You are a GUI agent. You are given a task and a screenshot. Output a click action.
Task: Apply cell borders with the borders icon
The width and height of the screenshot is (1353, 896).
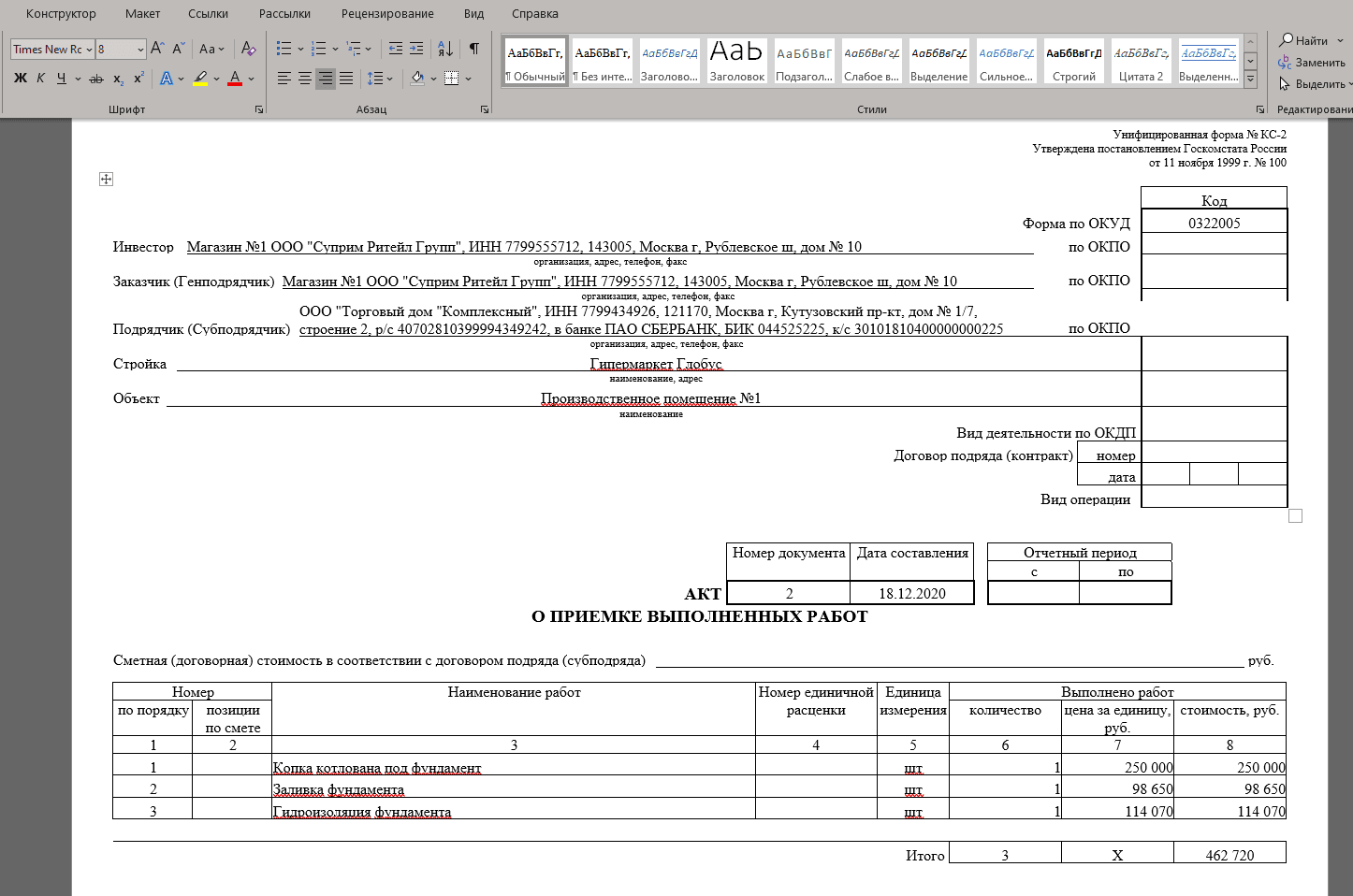[x=451, y=79]
